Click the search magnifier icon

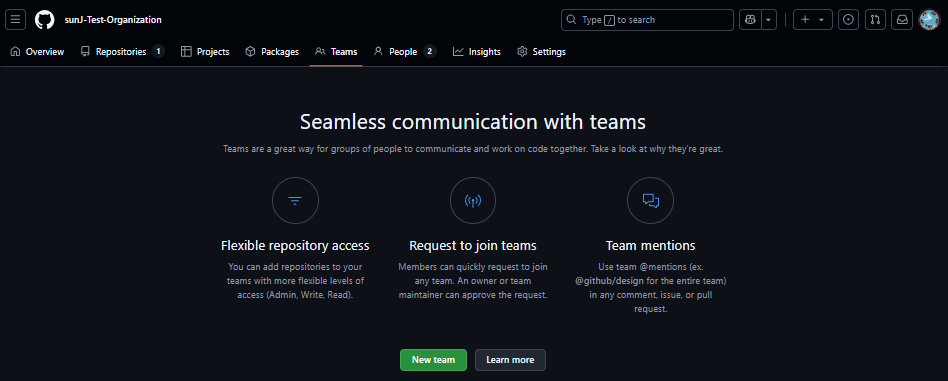point(571,19)
